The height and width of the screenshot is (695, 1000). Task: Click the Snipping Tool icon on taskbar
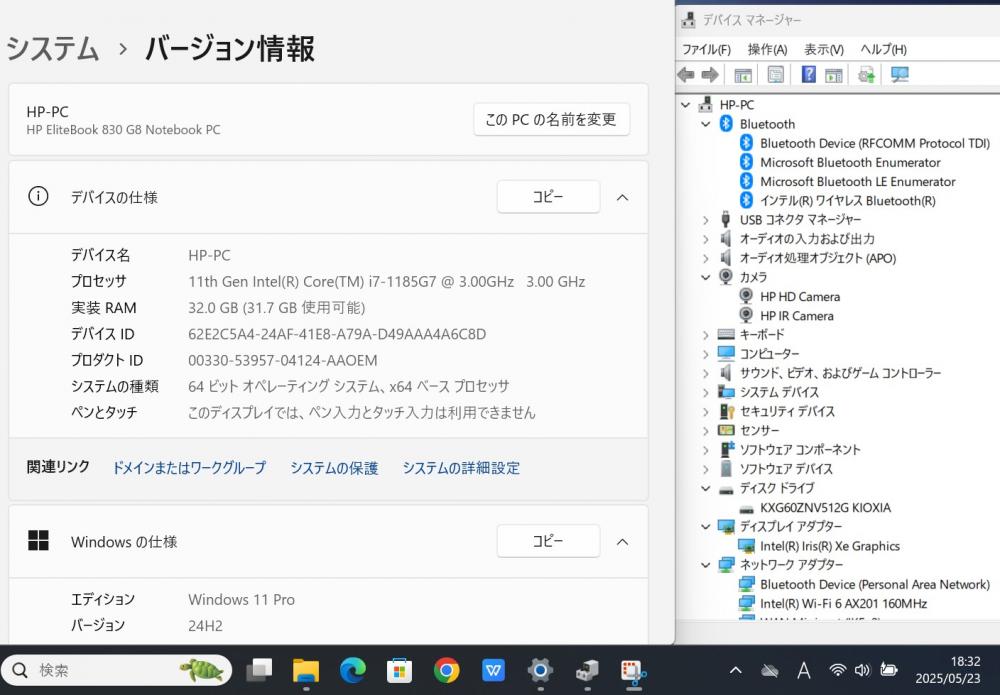coord(633,673)
